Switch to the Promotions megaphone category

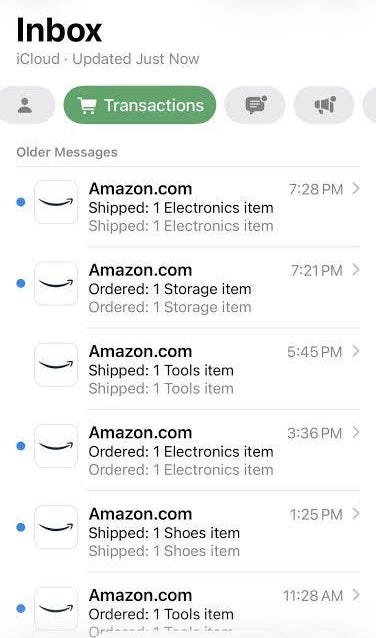pos(324,105)
